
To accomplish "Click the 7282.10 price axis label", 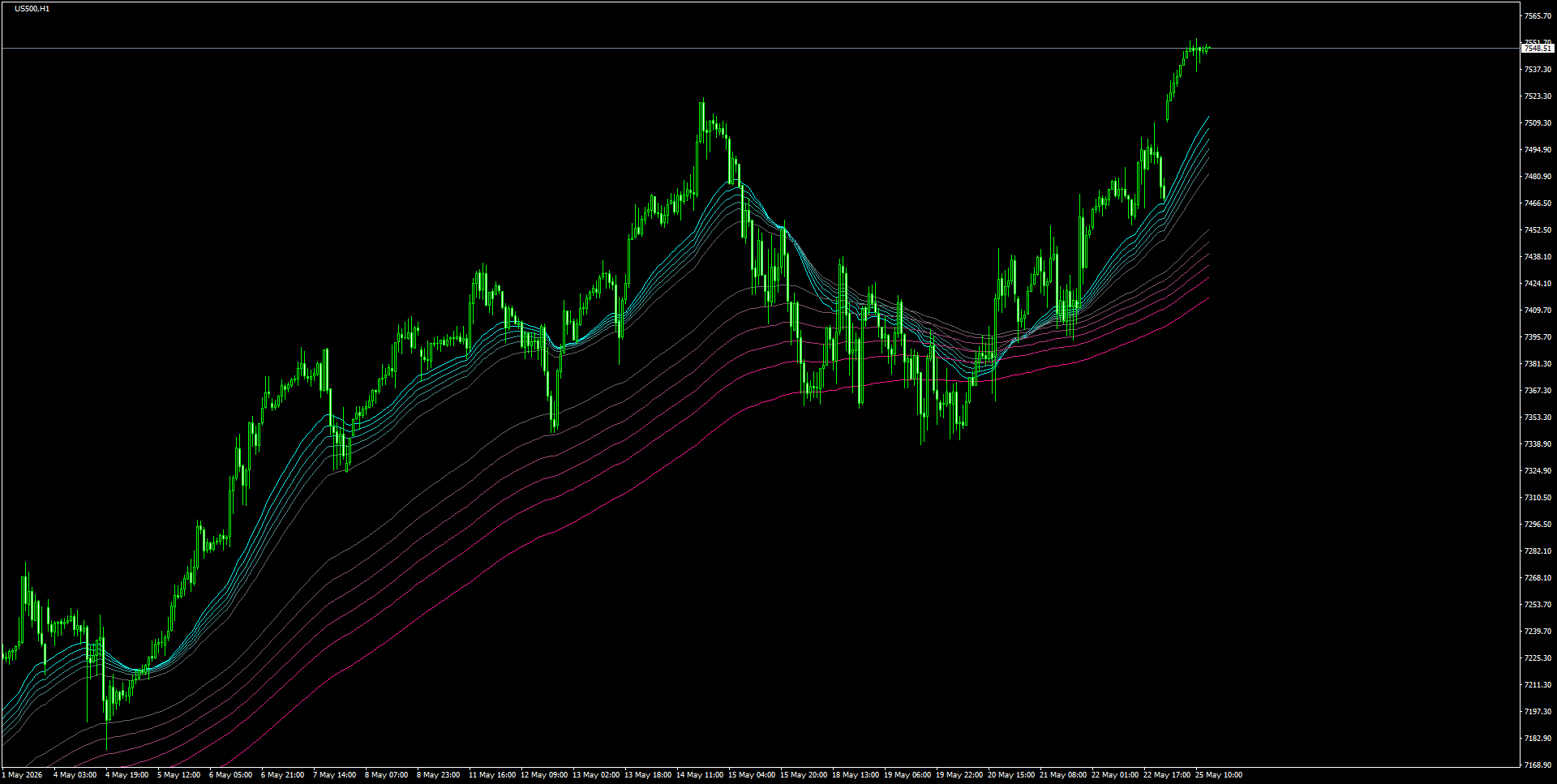I will tap(1538, 551).
